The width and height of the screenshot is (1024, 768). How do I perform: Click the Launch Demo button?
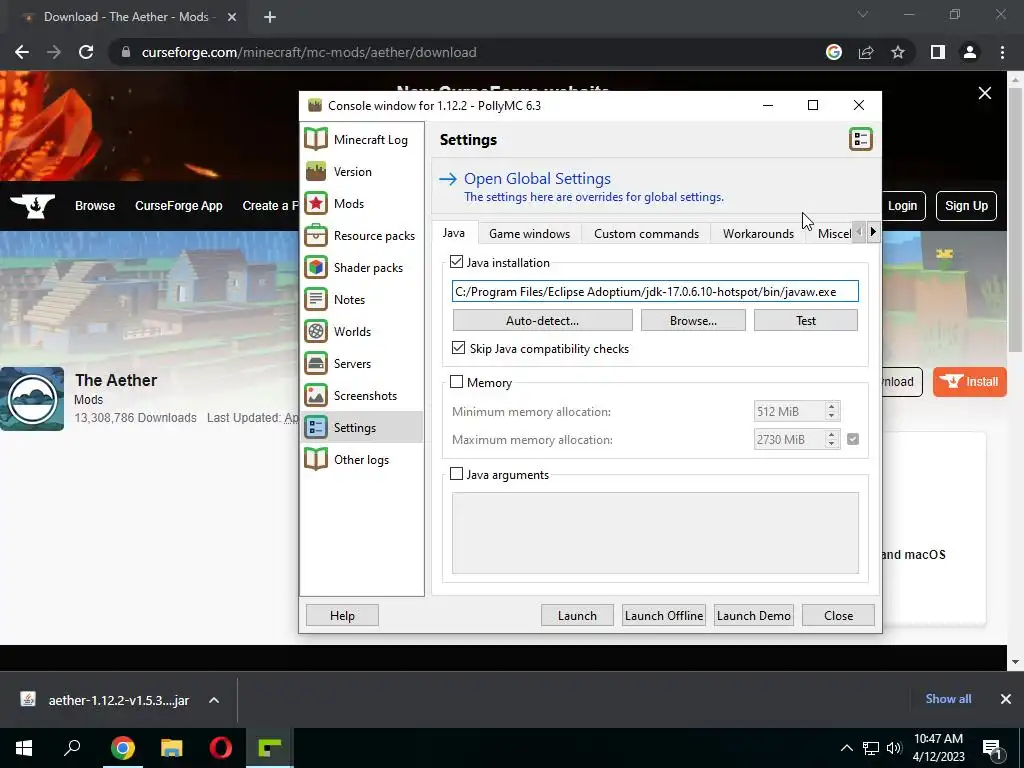click(x=754, y=615)
